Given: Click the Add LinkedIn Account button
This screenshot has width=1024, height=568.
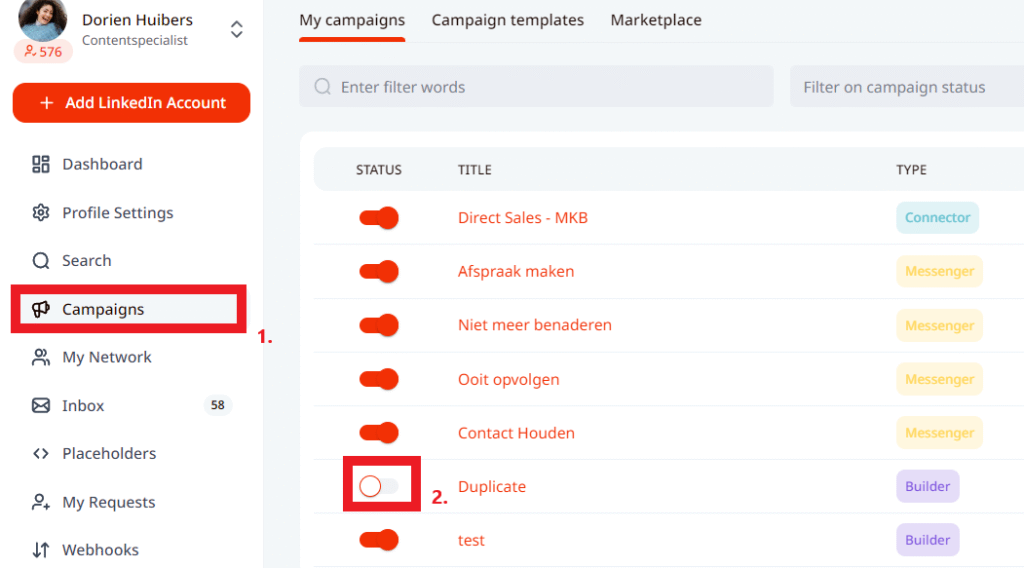Looking at the screenshot, I should point(131,103).
